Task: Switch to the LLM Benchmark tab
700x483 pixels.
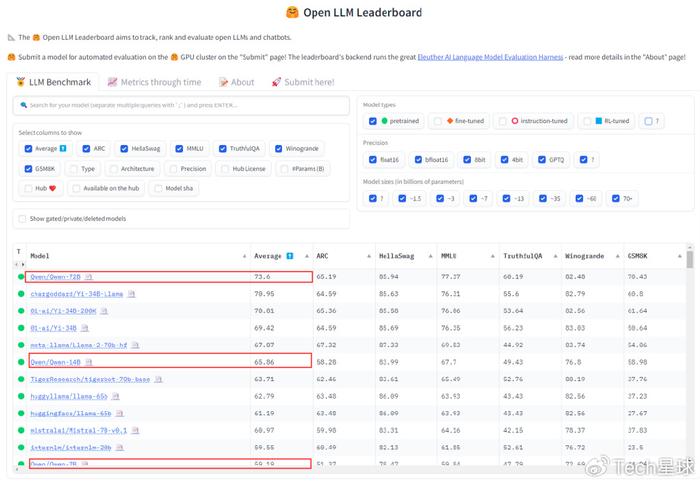Action: click(54, 82)
